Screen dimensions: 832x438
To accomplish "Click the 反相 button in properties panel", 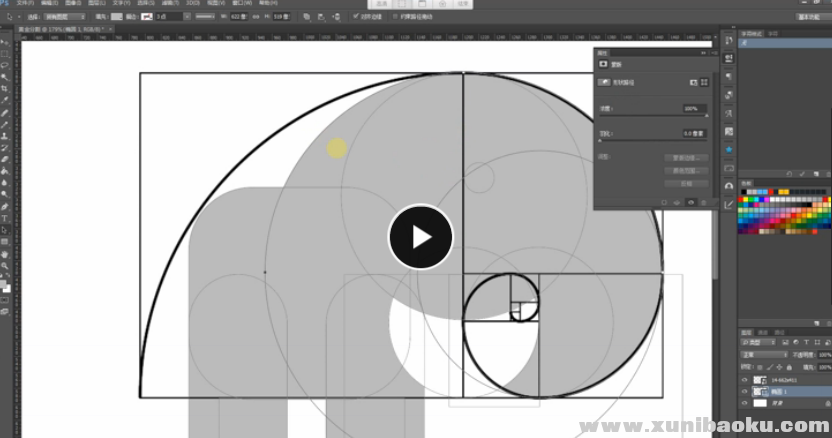I will click(687, 185).
